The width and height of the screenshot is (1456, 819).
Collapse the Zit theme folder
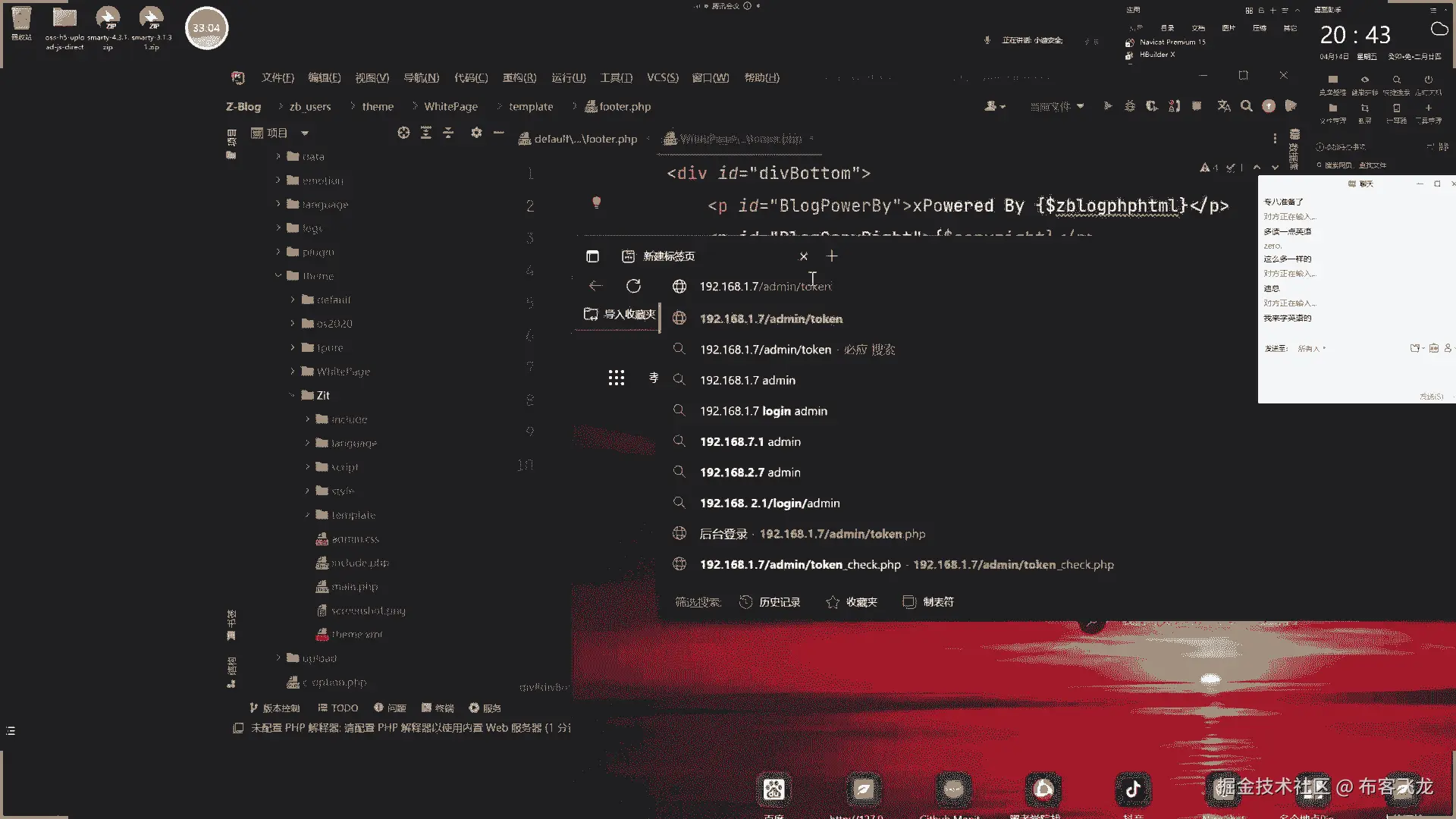[293, 395]
